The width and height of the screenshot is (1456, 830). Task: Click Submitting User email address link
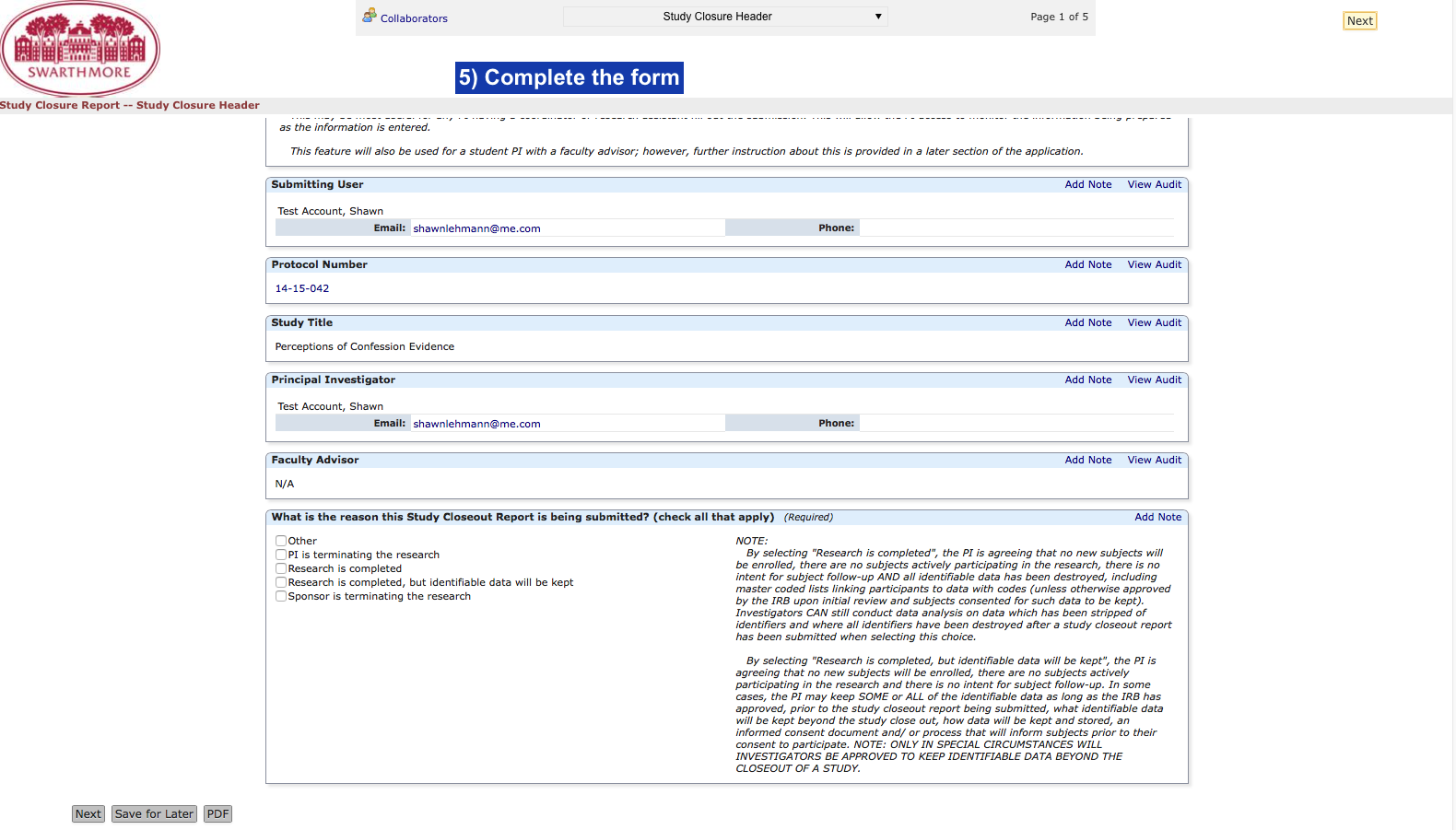click(476, 229)
